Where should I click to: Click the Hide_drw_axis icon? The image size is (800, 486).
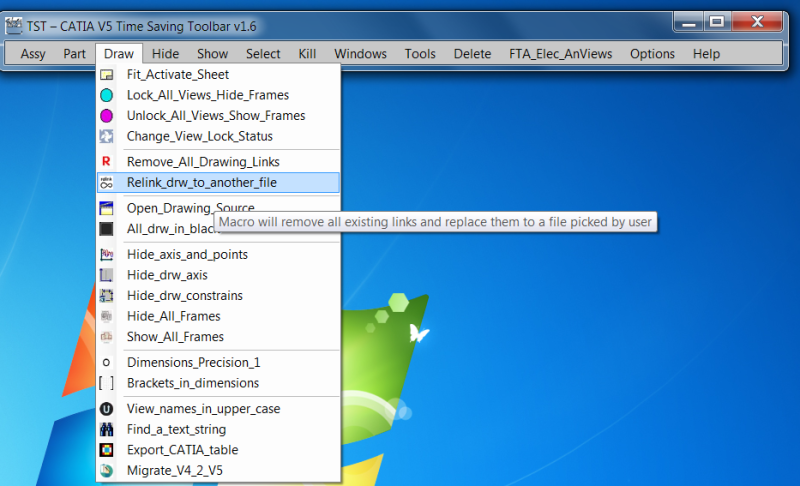click(x=107, y=275)
